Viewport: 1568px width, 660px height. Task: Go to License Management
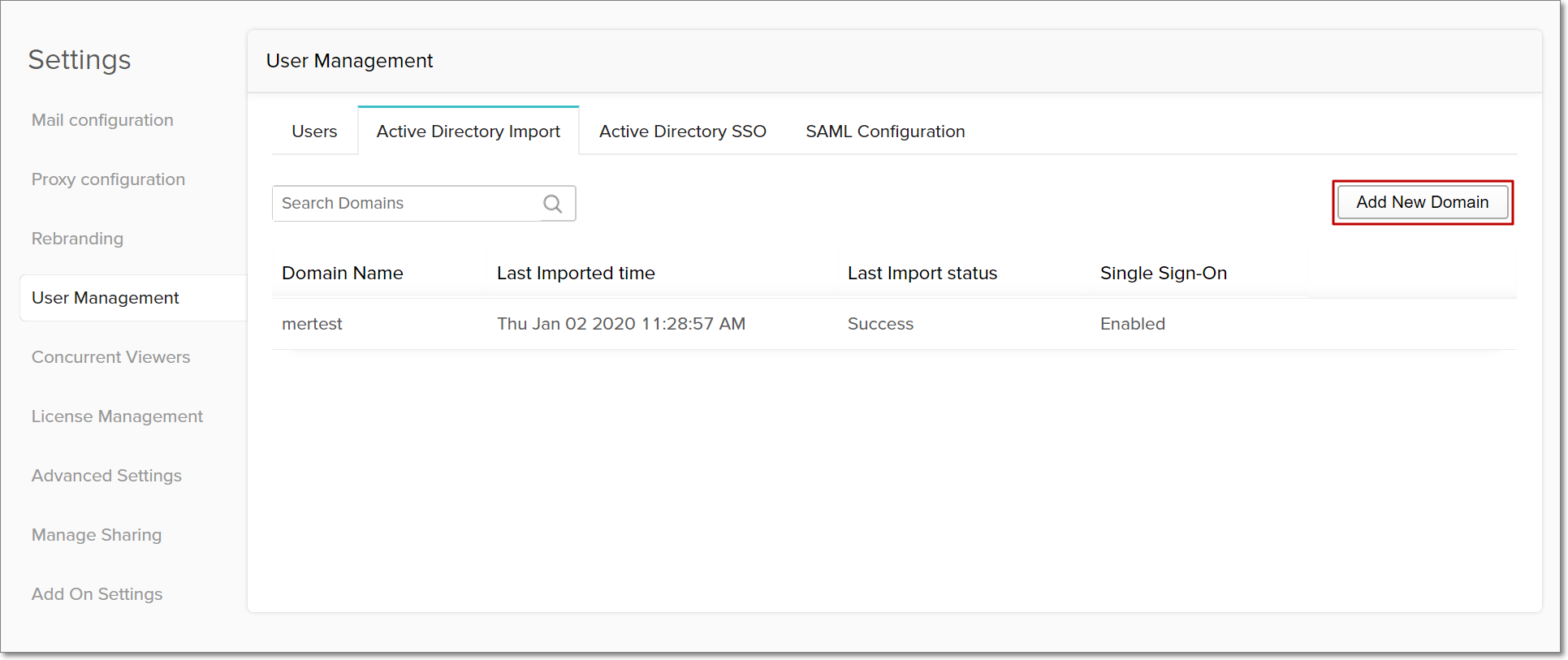(x=117, y=416)
